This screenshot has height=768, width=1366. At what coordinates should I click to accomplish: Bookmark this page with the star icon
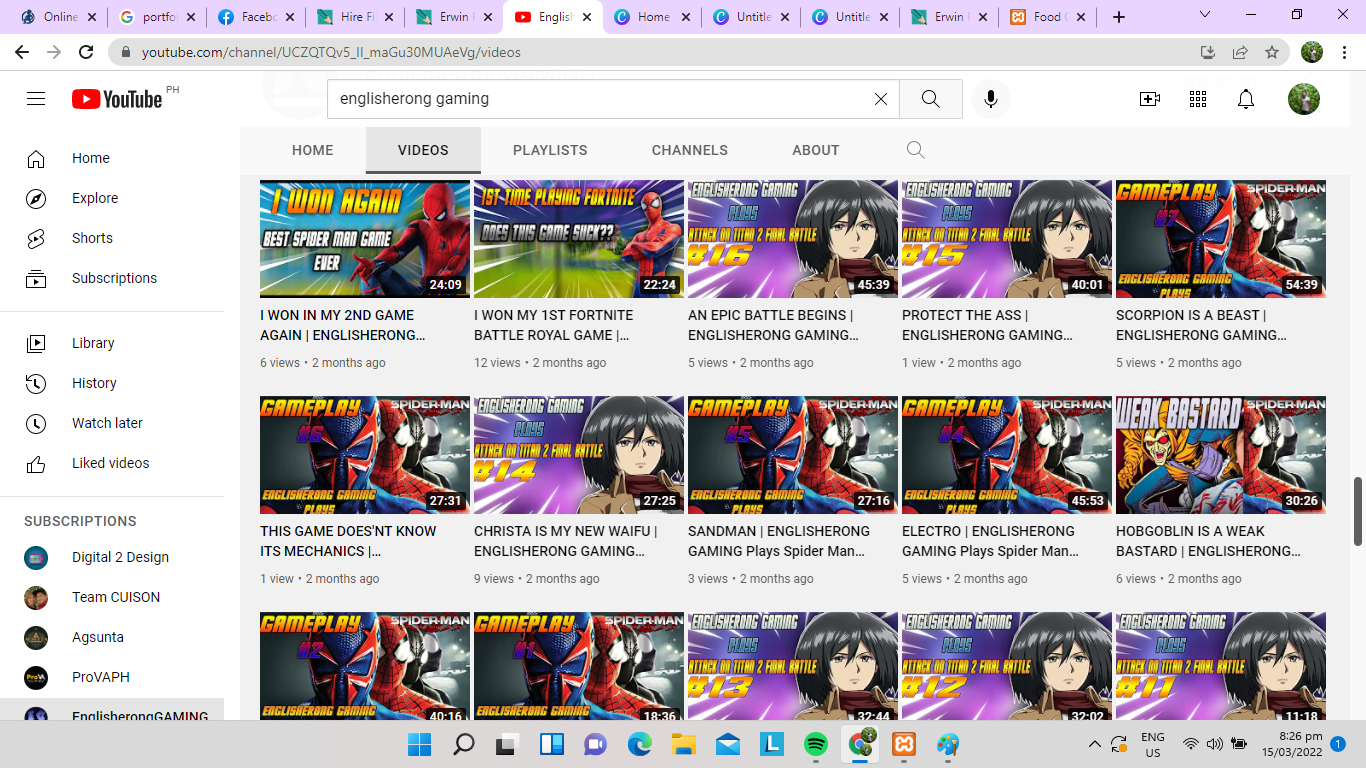[x=1272, y=52]
